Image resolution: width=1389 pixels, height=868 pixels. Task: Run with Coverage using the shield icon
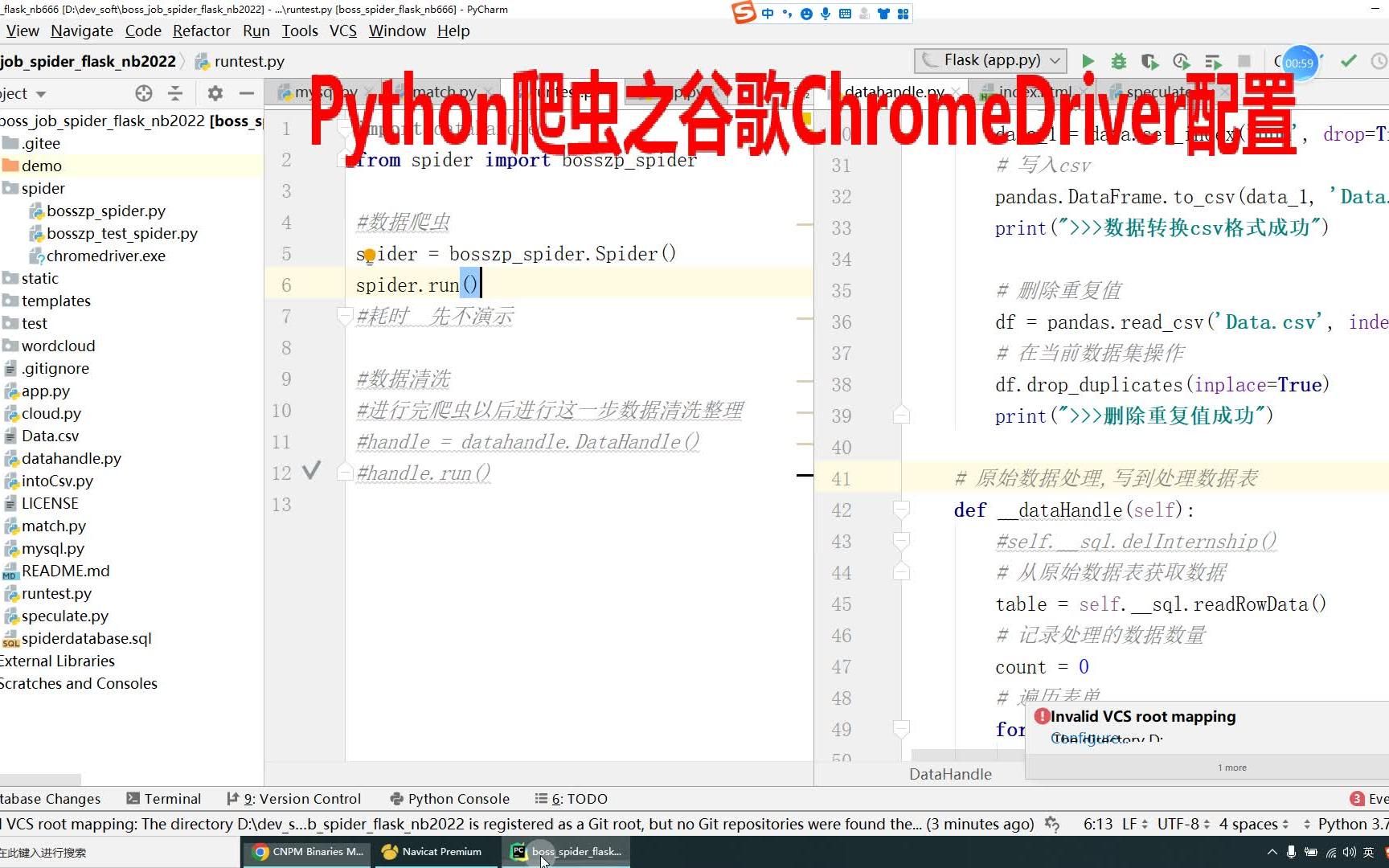[x=1149, y=61]
